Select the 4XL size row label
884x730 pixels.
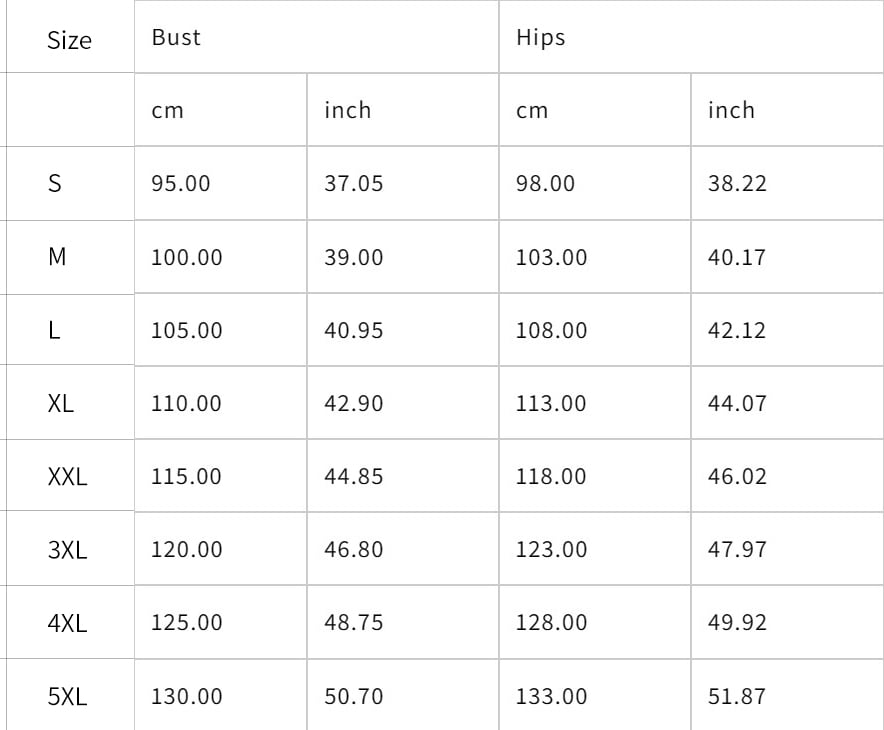pos(67,623)
